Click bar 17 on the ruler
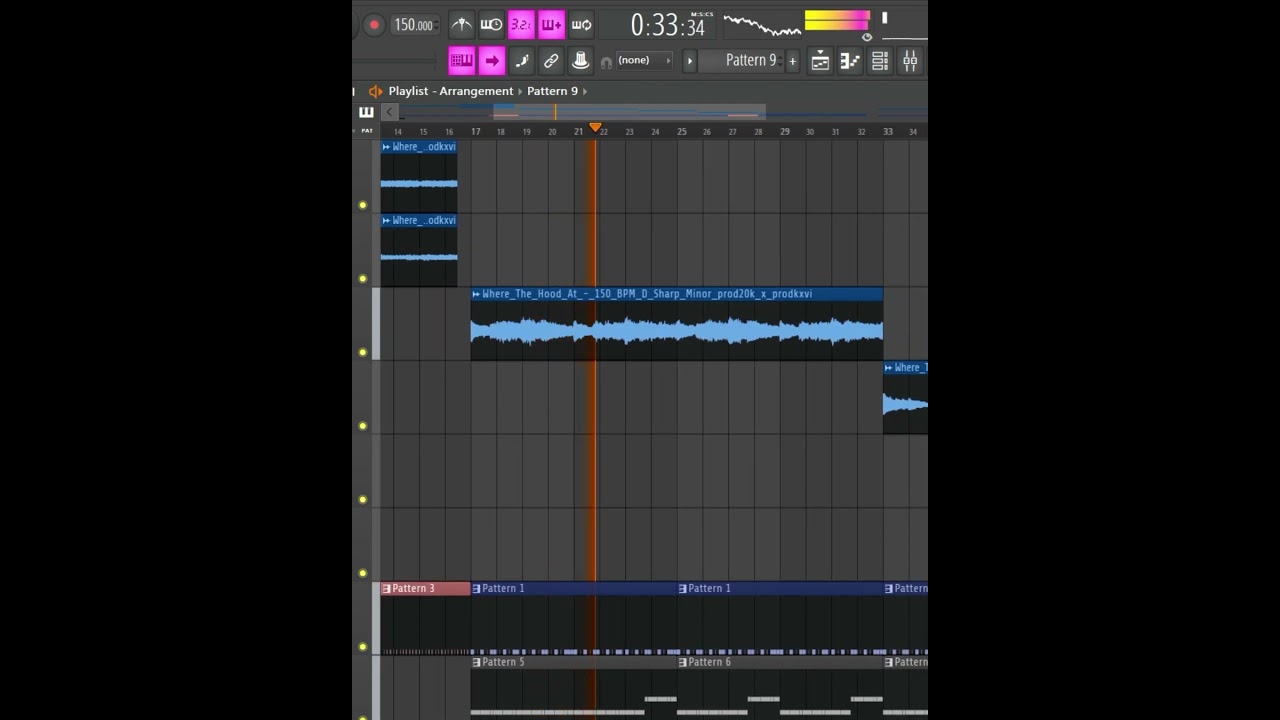Image resolution: width=1280 pixels, height=720 pixels. tap(476, 131)
